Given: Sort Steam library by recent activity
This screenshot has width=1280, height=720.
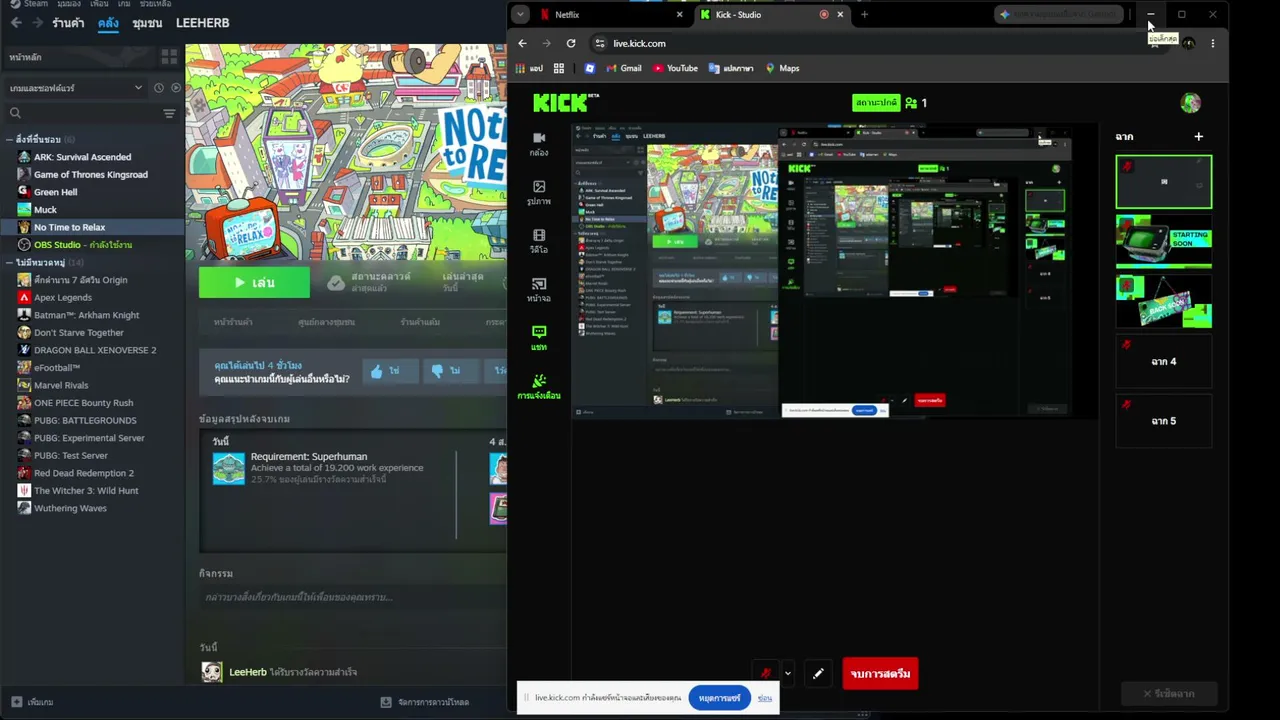Looking at the screenshot, I should [158, 88].
